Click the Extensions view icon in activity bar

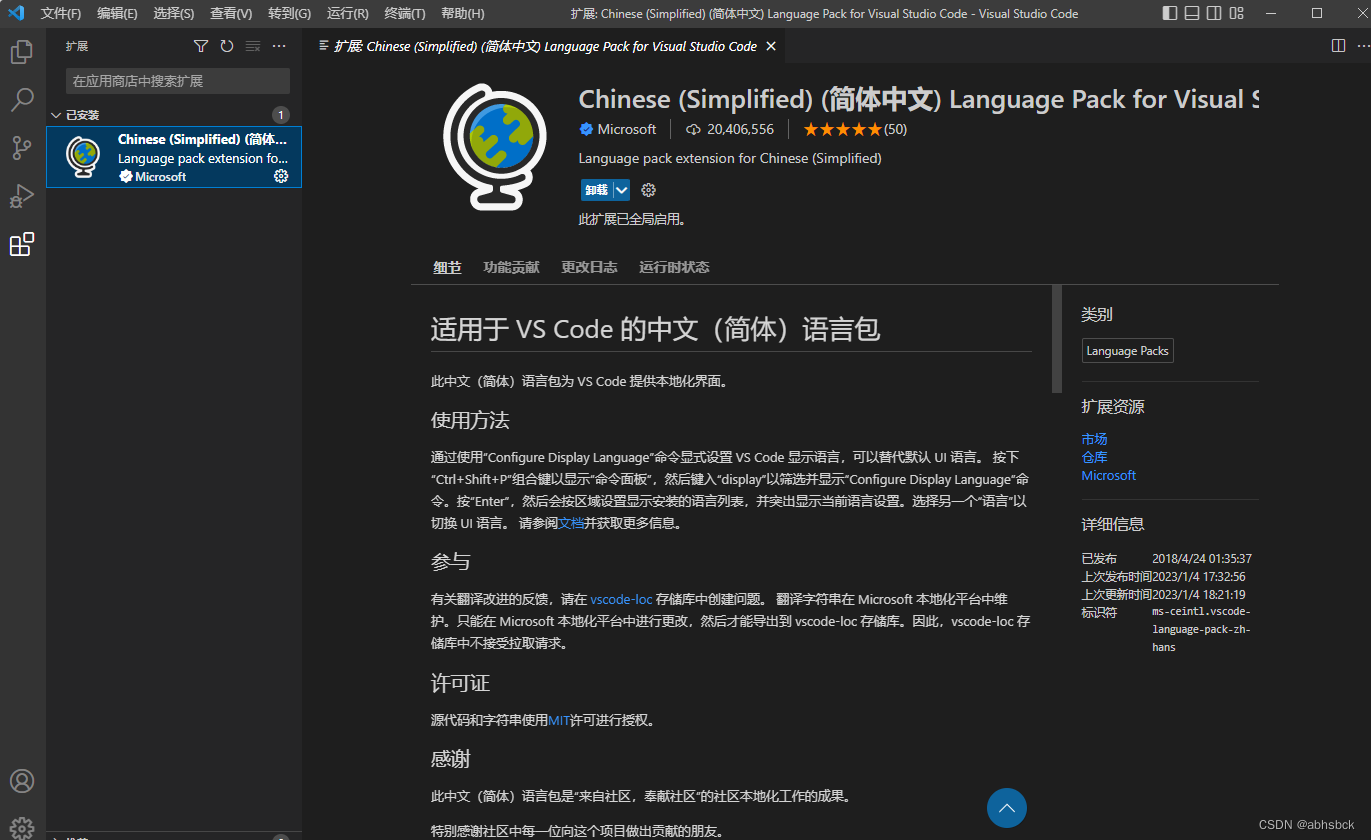click(x=22, y=244)
